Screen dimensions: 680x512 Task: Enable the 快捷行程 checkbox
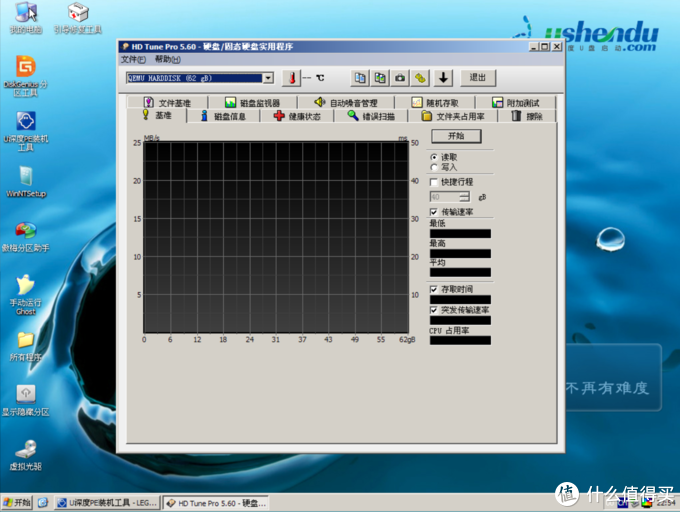point(434,183)
